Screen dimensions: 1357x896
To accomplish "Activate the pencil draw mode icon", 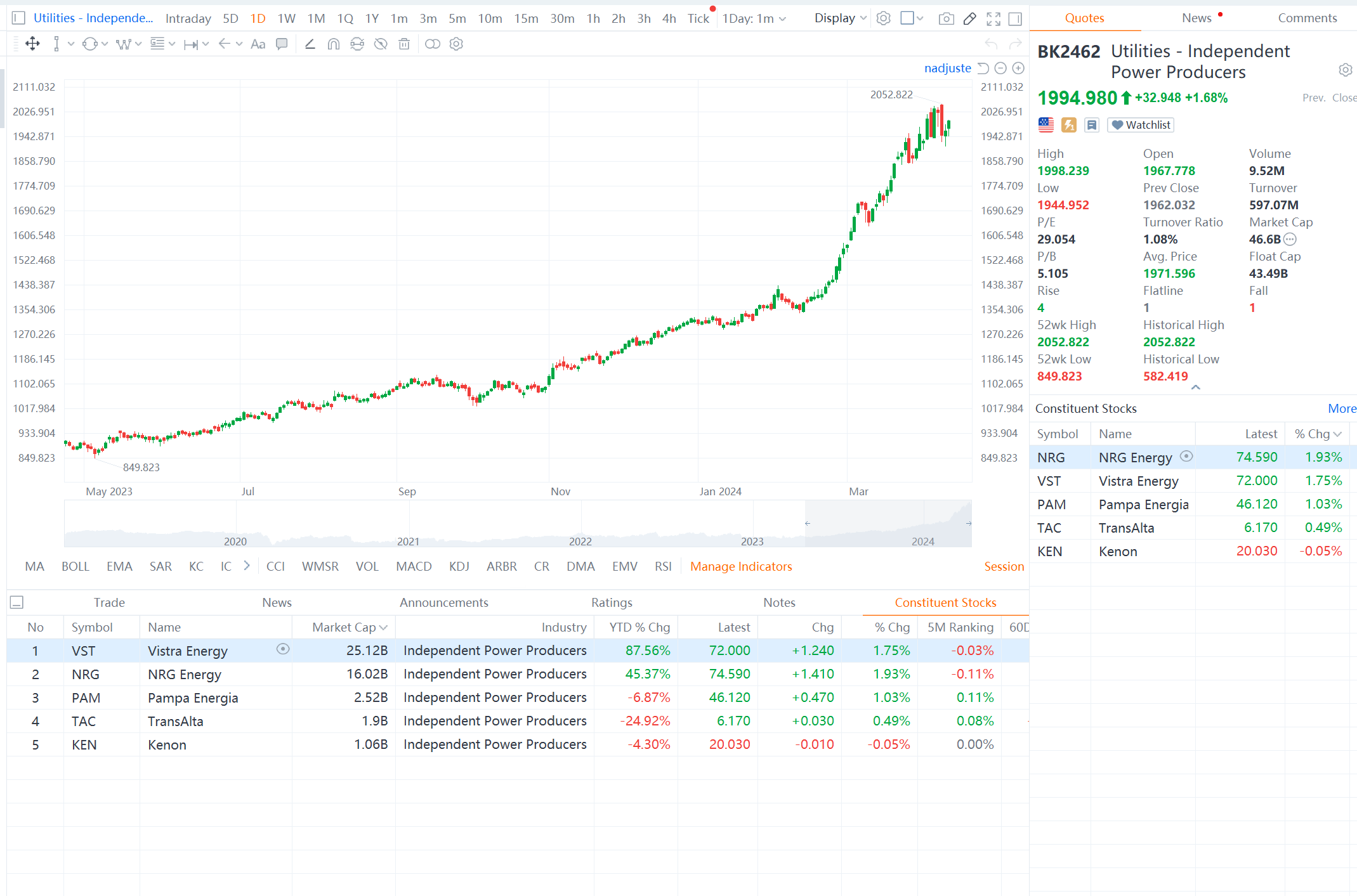I will 970,18.
